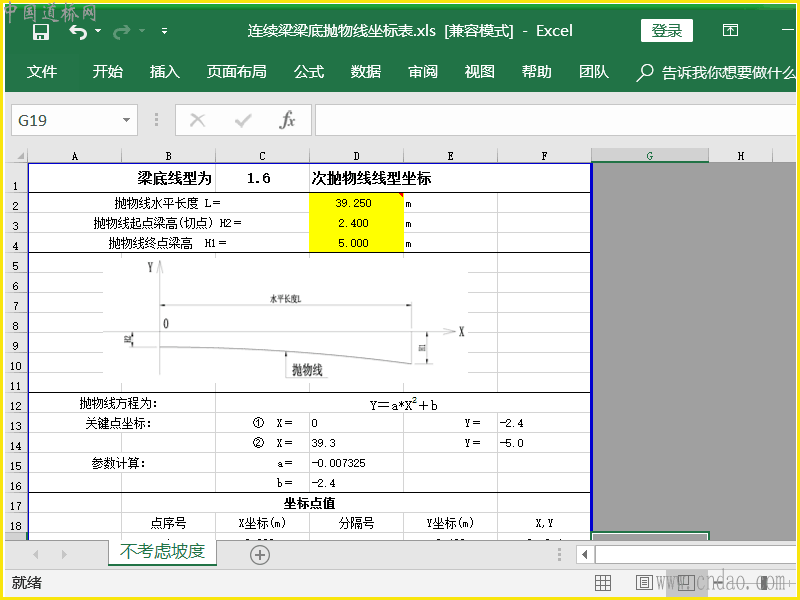Click the cell with -0.007325
This screenshot has height=600, width=800.
(356, 463)
